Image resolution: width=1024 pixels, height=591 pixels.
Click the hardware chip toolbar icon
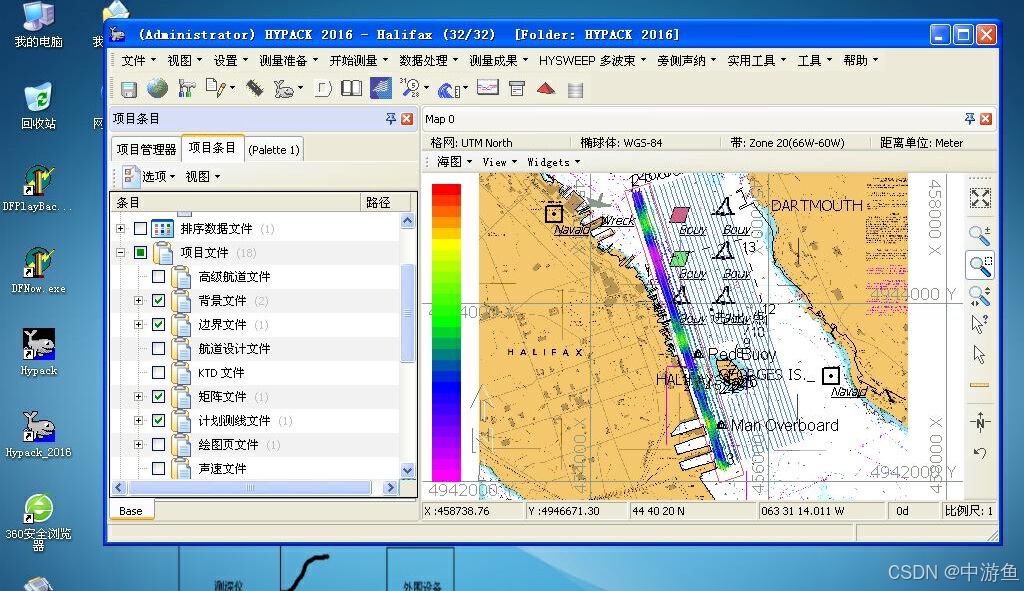(x=255, y=88)
